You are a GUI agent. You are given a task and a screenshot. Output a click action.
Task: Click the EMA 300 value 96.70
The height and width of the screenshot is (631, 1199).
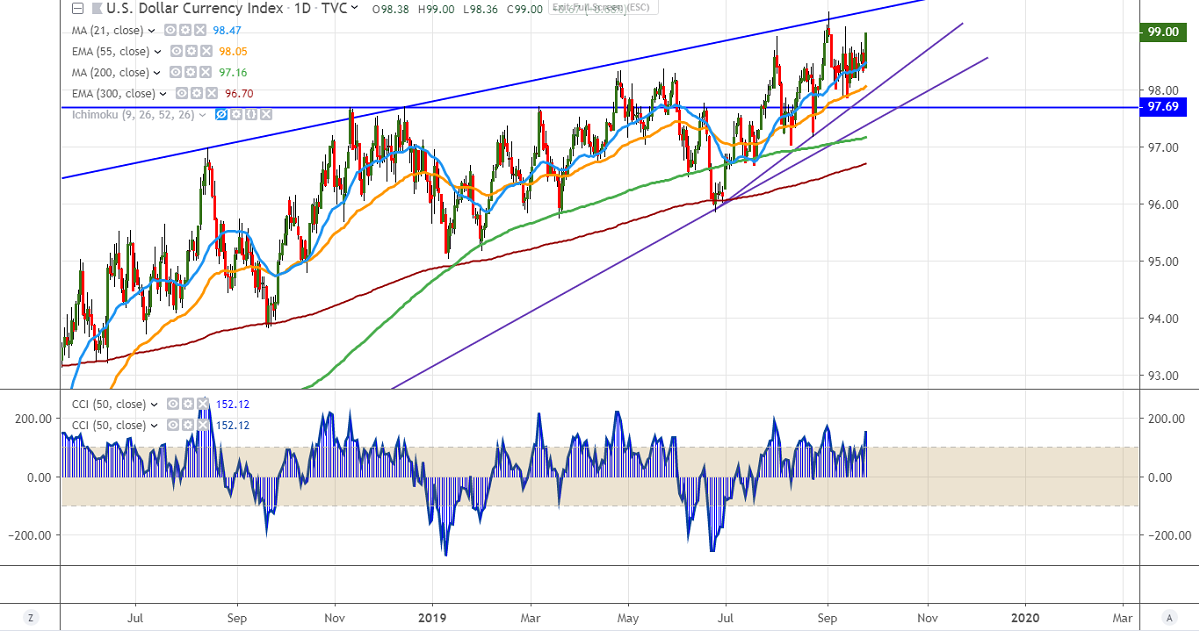(239, 93)
